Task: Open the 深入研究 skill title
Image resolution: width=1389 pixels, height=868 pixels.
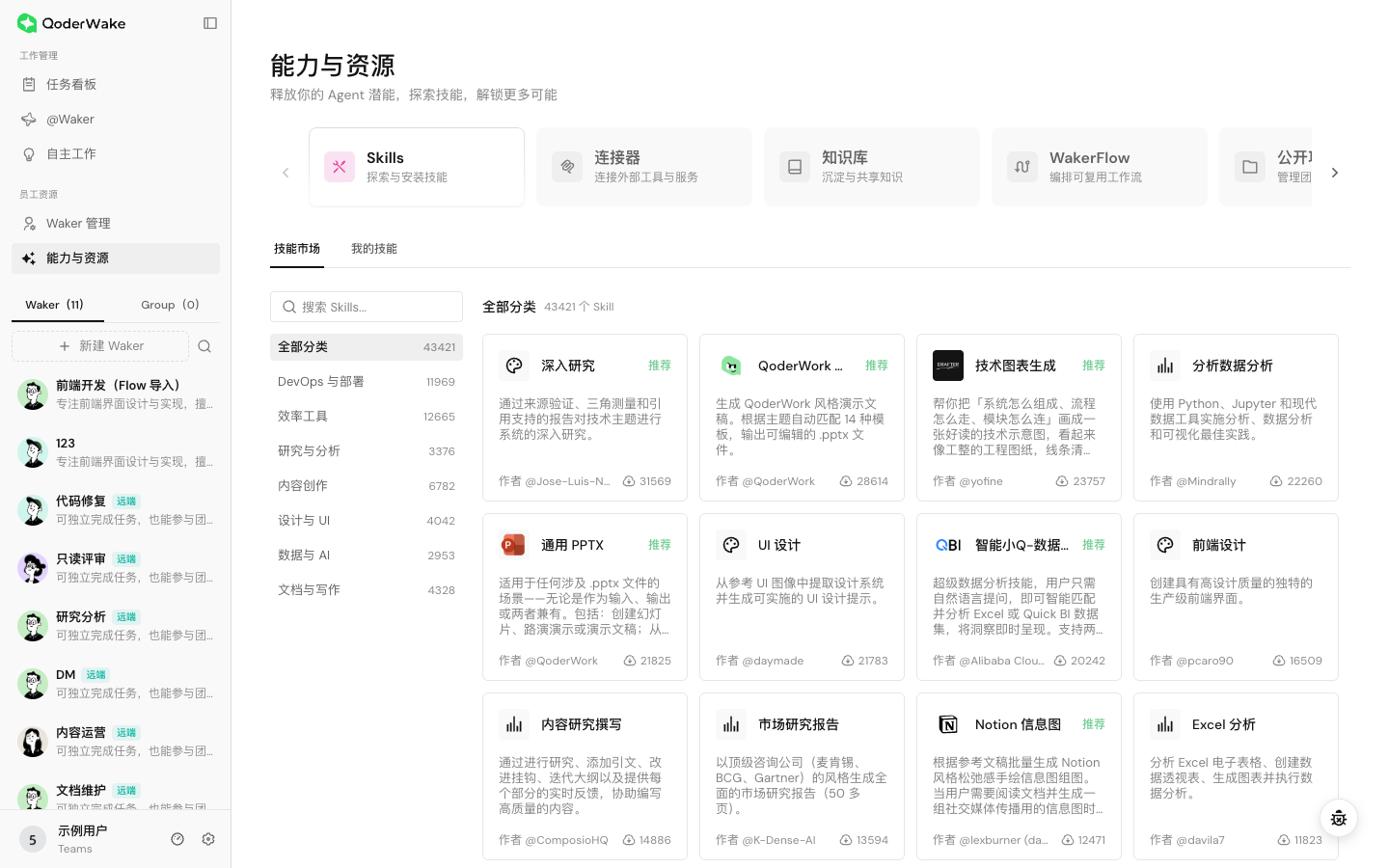Action: [x=568, y=366]
